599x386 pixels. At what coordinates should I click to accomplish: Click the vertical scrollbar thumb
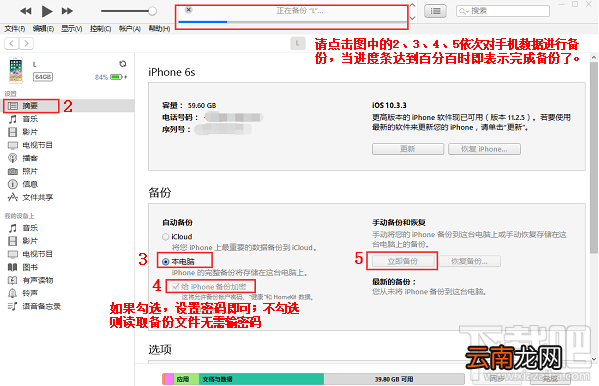(594, 157)
